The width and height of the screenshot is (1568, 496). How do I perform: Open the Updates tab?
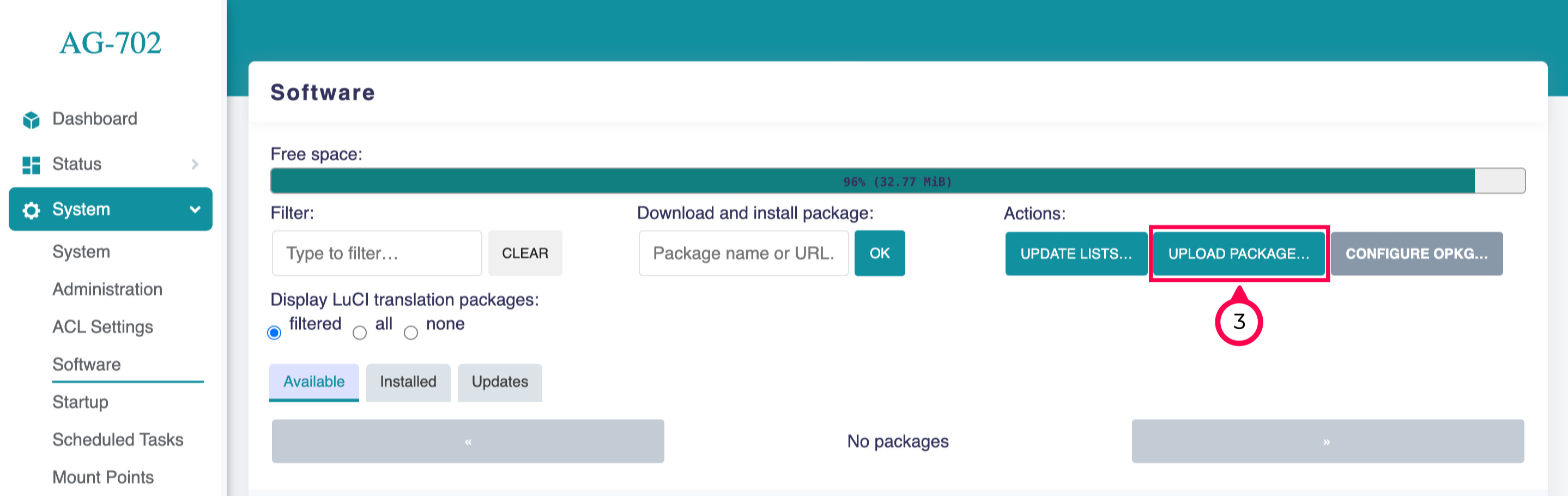pos(500,382)
